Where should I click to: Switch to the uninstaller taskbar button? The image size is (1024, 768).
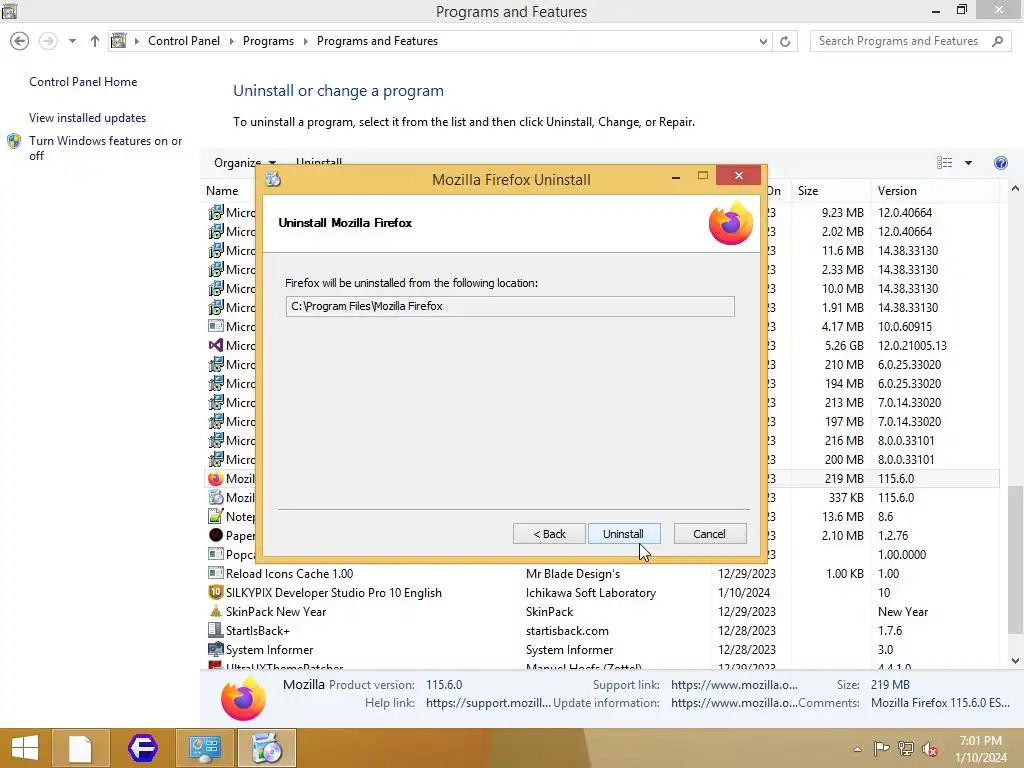tap(266, 748)
